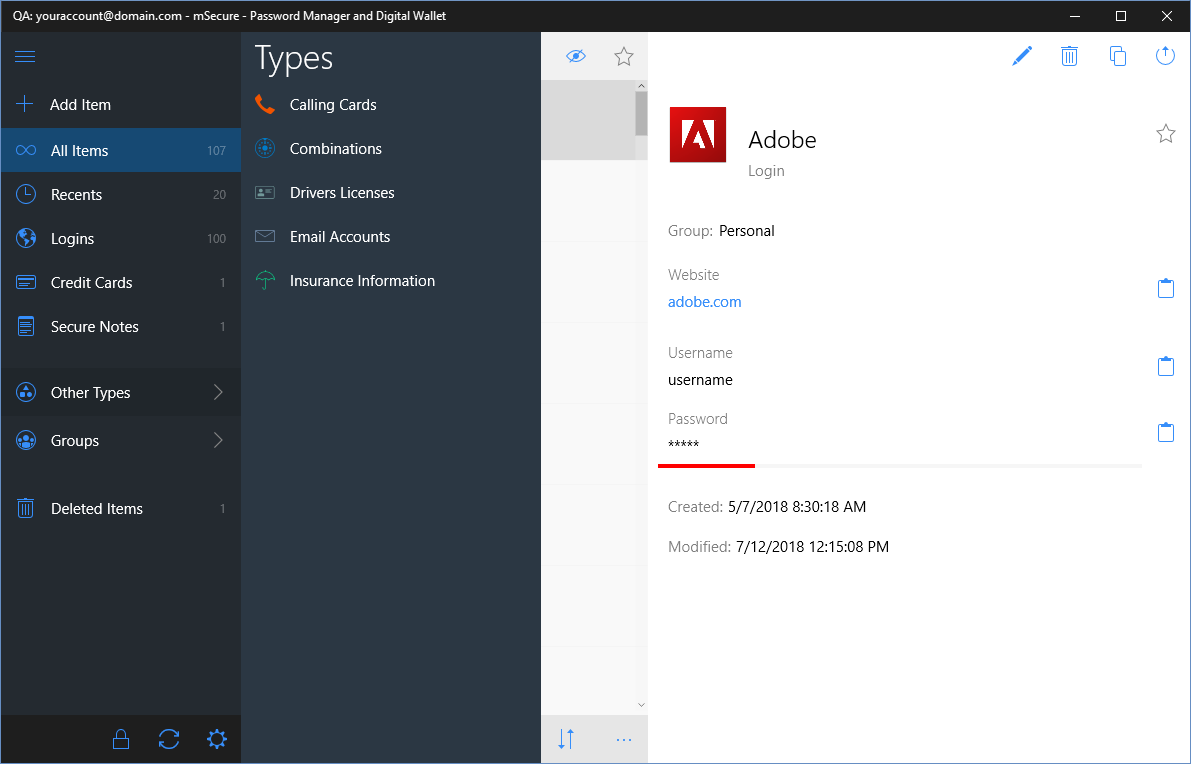This screenshot has width=1191, height=764.
Task: Open Deleted Items
Action: click(121, 509)
